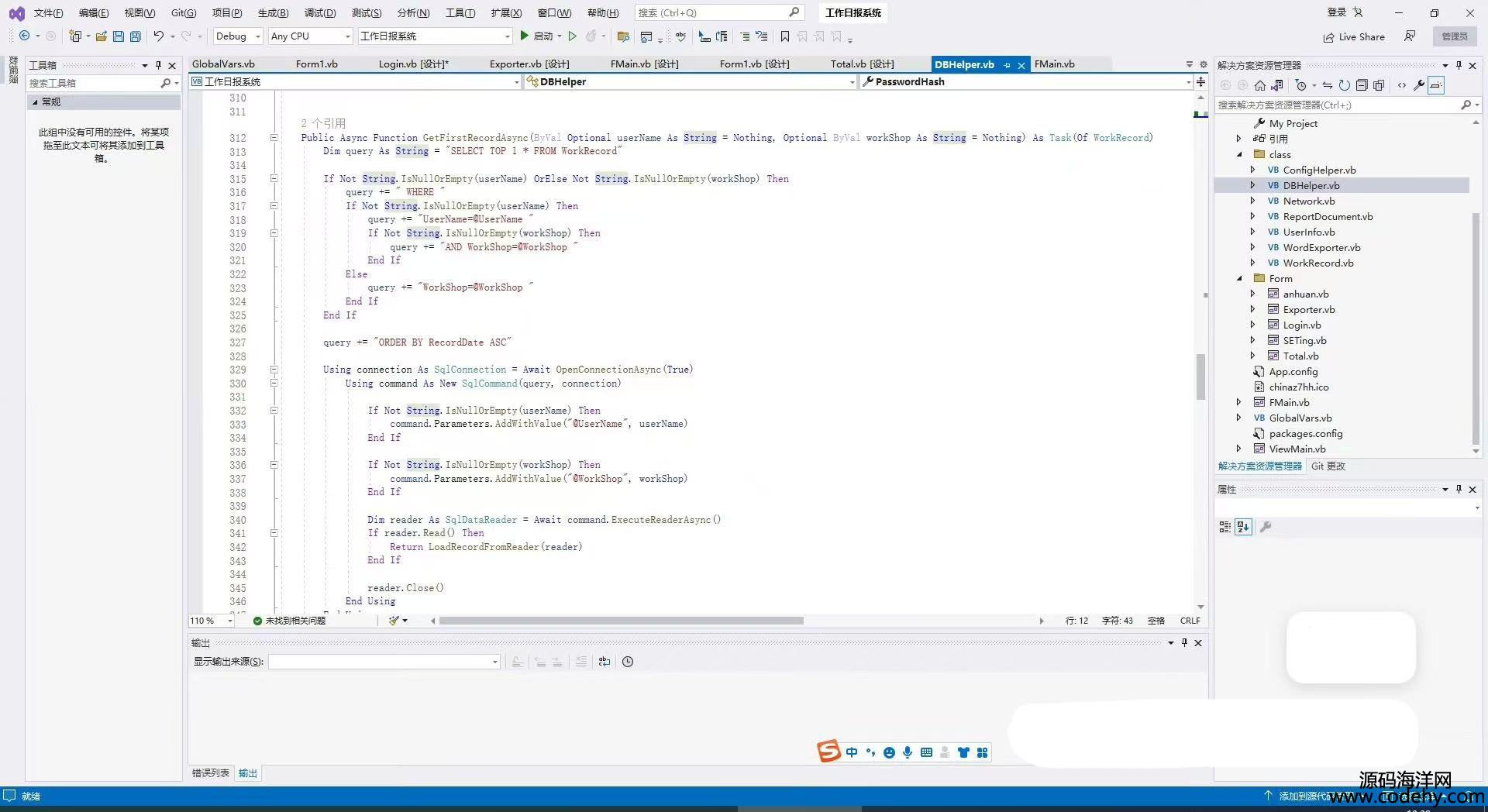Click the editor vertical scrollbar thumb
1488x812 pixels.
(1200, 377)
